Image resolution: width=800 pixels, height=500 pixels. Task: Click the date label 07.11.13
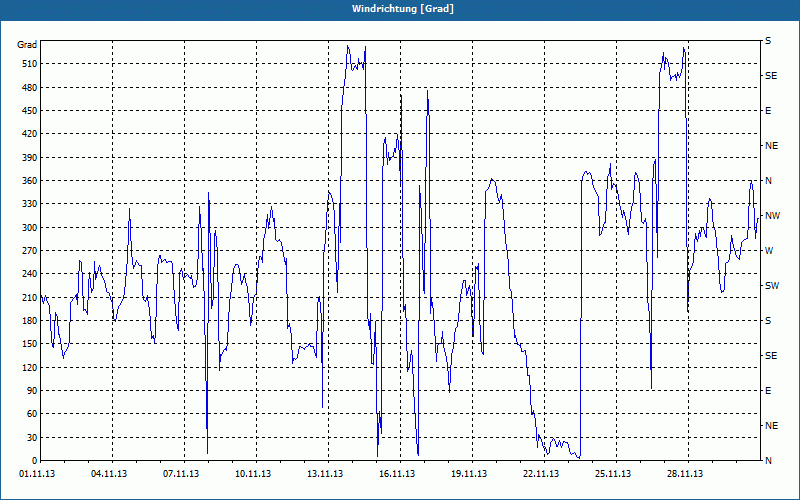pos(181,474)
